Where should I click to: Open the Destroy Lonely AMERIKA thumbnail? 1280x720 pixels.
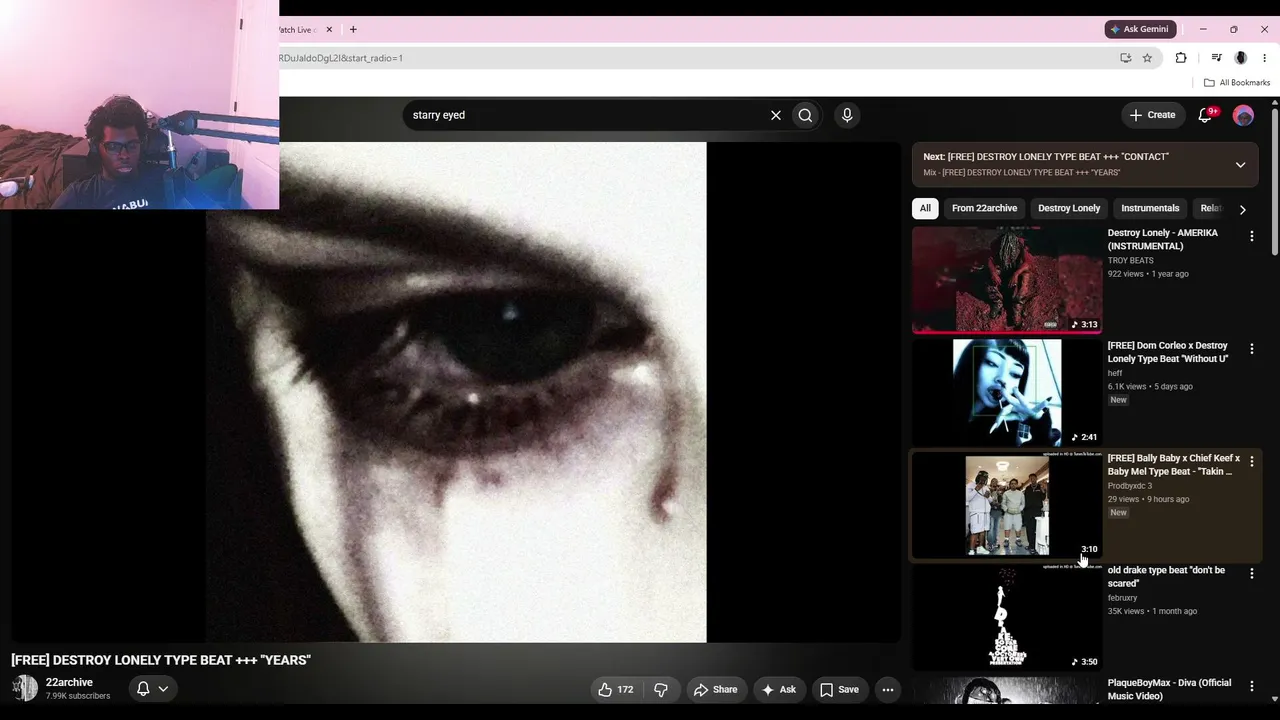(1007, 279)
